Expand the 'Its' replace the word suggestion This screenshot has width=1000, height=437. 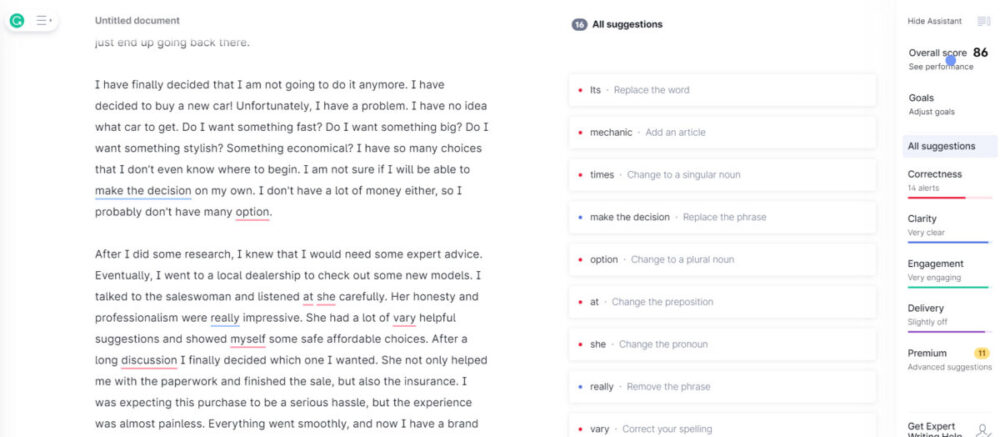pos(722,90)
